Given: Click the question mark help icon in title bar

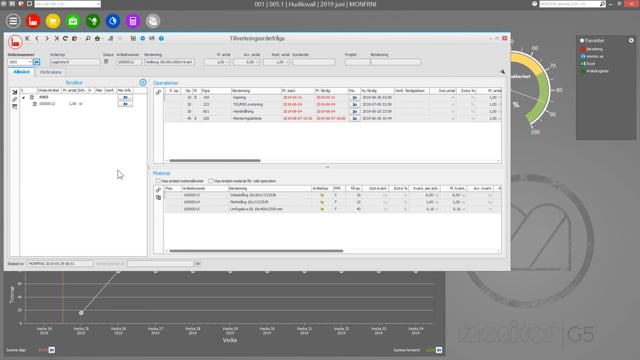Looking at the screenshot, I should coord(534,4).
